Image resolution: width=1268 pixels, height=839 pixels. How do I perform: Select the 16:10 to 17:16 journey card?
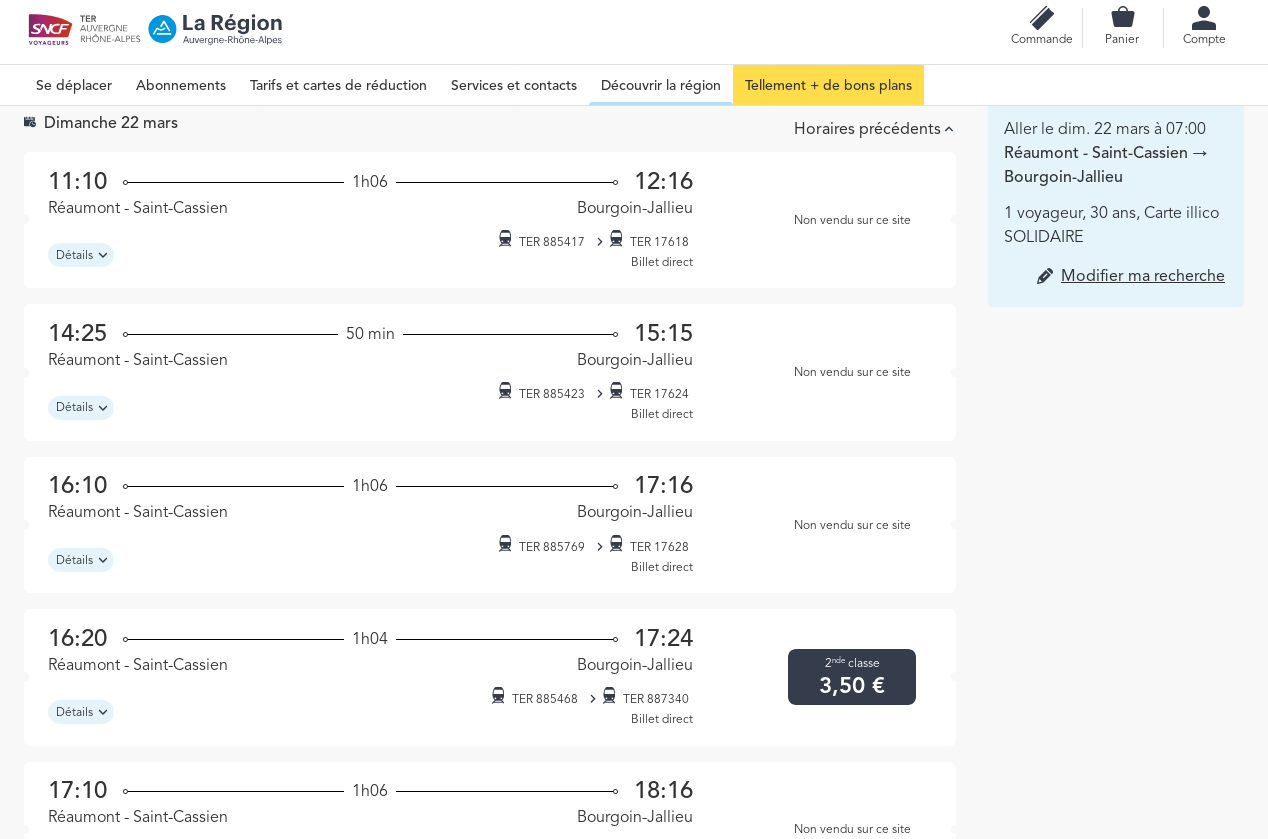[x=370, y=498]
